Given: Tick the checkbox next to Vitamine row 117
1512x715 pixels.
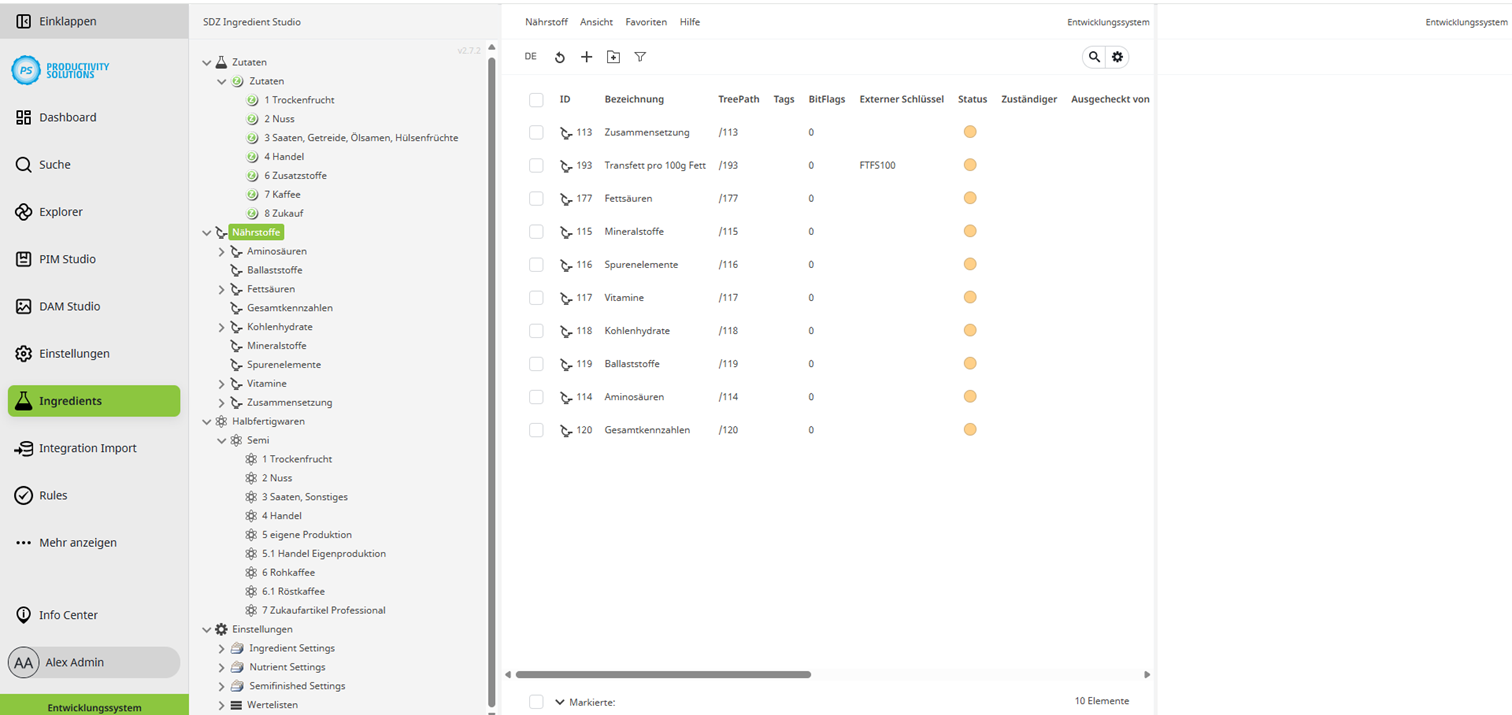Looking at the screenshot, I should coord(536,297).
